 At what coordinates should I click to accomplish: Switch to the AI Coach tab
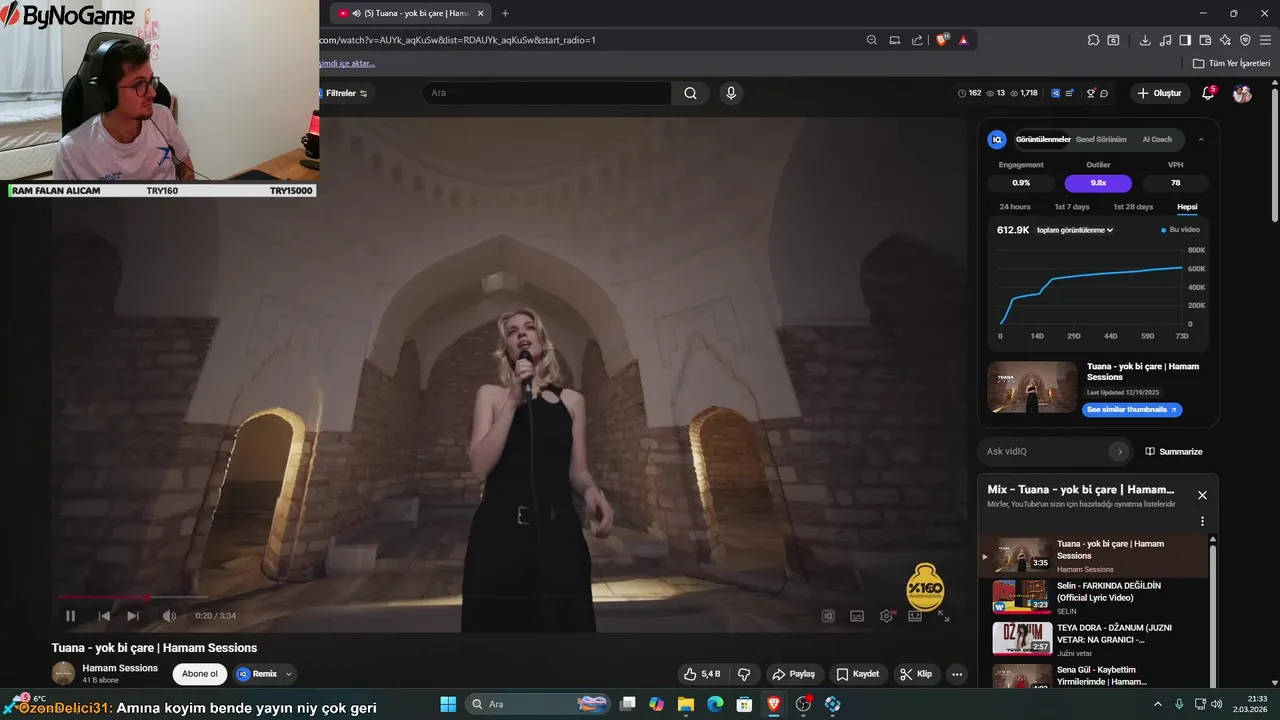point(1157,139)
